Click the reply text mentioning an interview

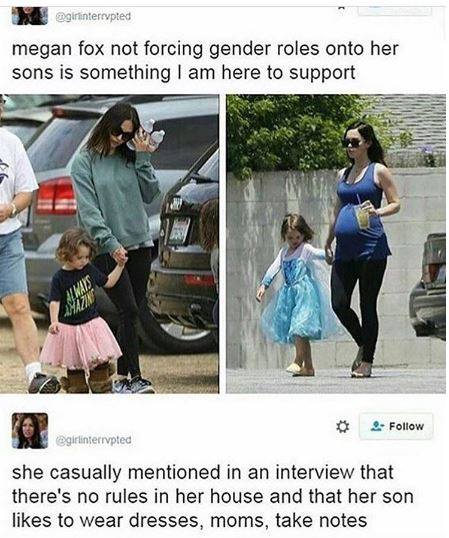(213, 496)
